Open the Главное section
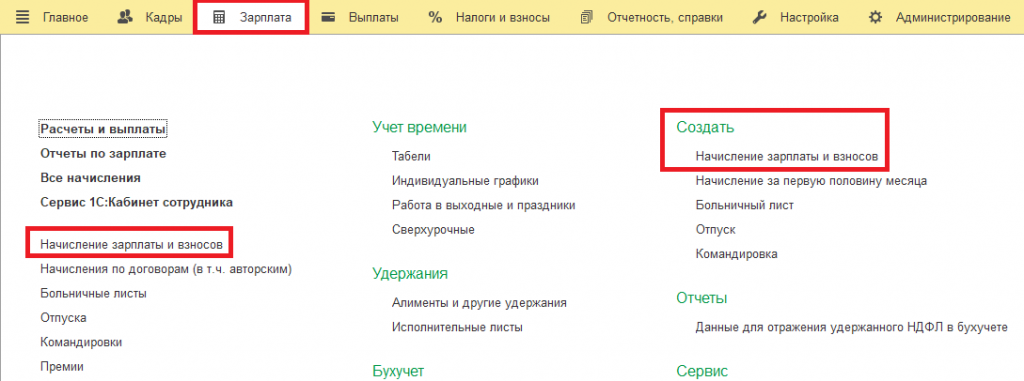The image size is (1024, 381). point(65,18)
